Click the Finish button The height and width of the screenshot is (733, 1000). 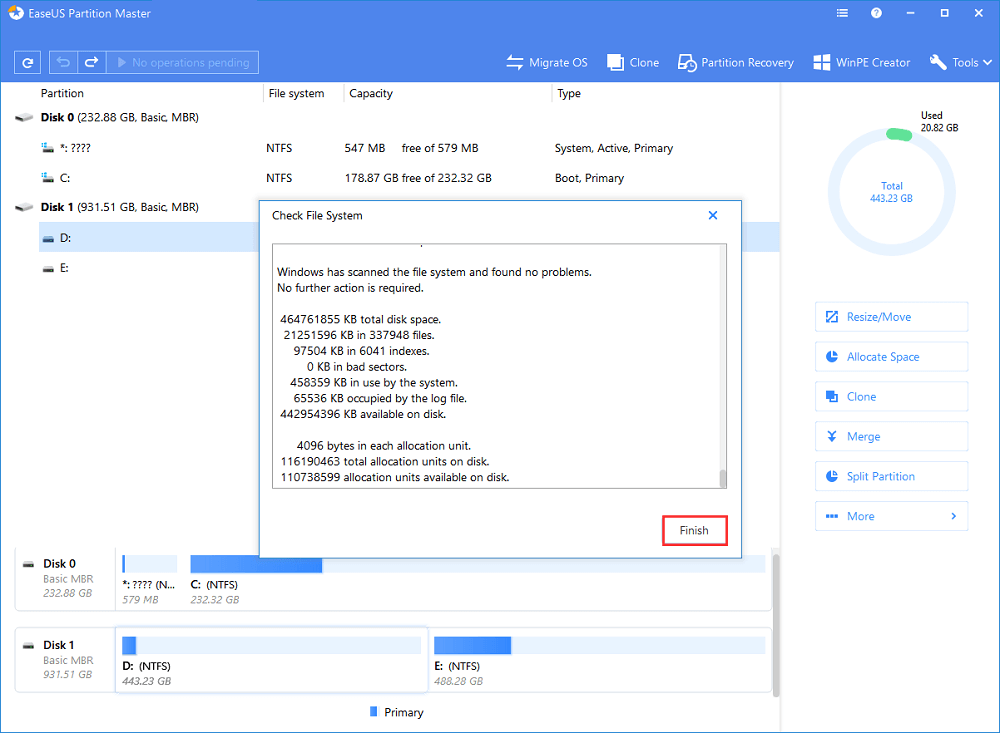tap(695, 531)
